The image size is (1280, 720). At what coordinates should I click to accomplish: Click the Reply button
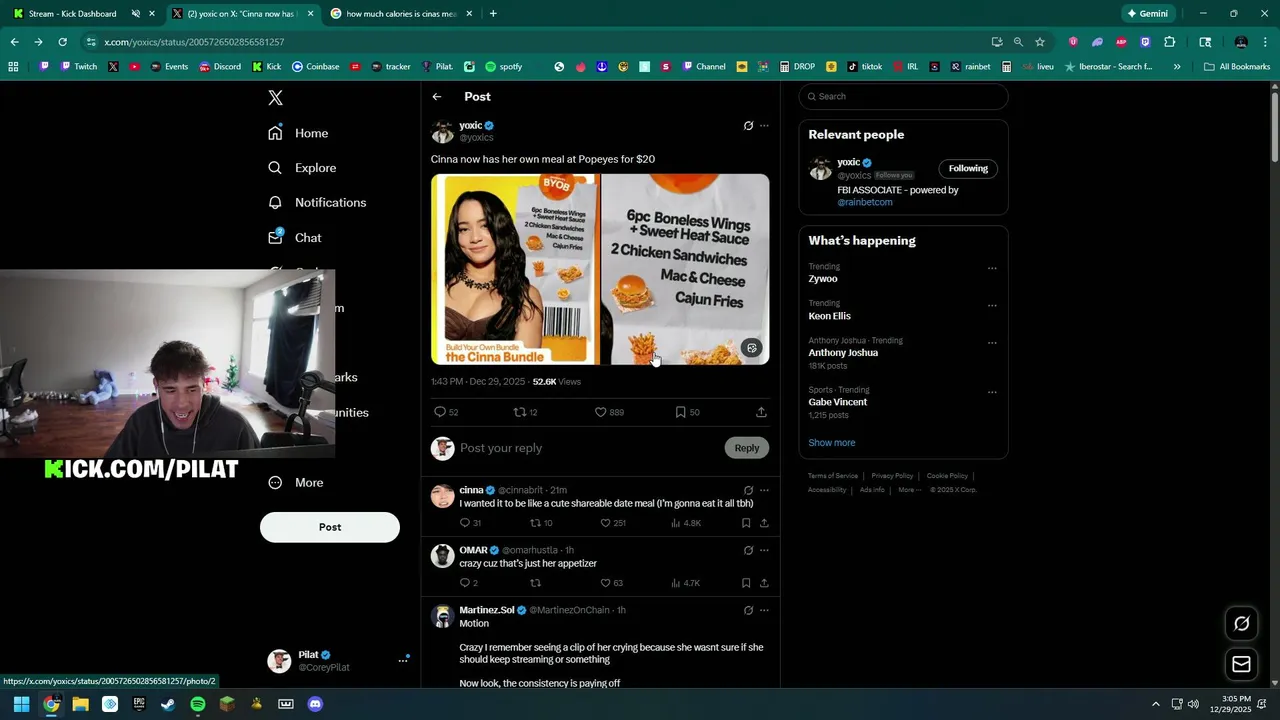(x=747, y=448)
